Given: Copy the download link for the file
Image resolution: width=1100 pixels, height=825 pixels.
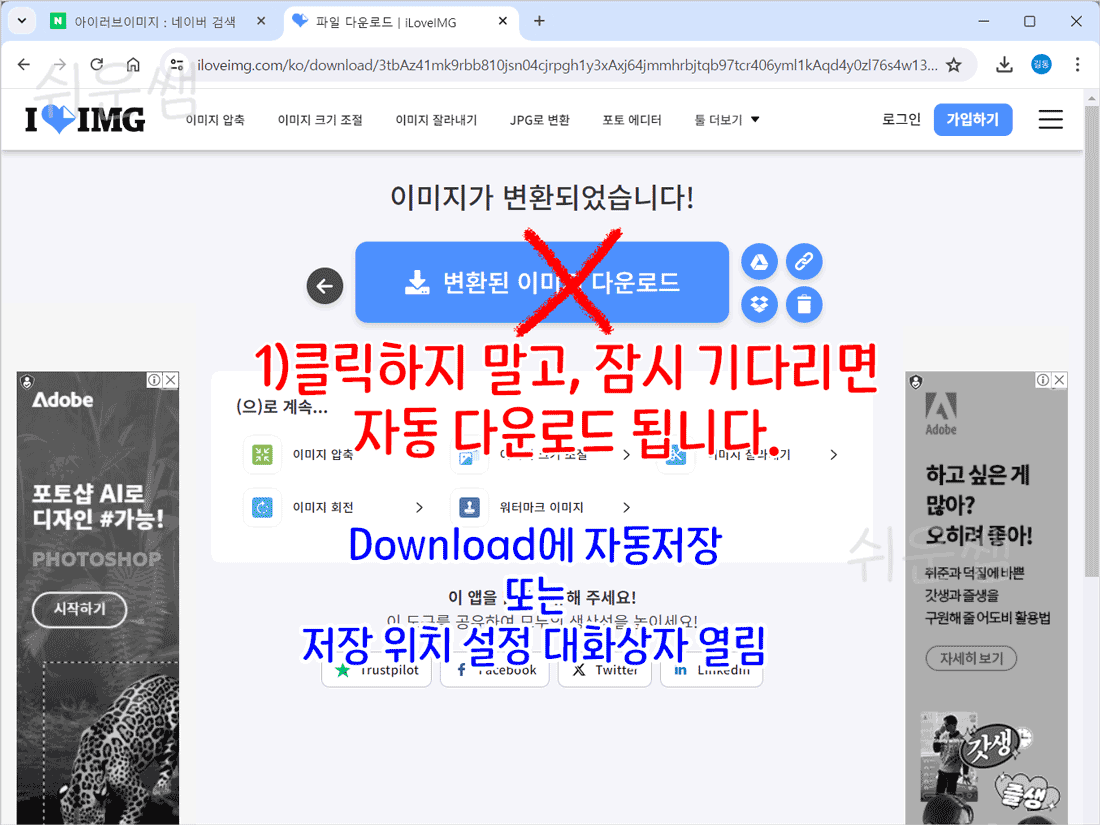Looking at the screenshot, I should [804, 261].
